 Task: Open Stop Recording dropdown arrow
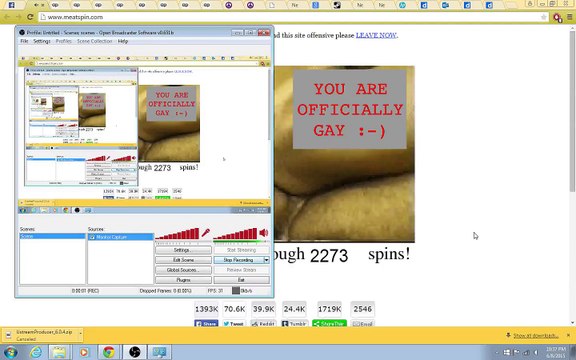tap(266, 260)
